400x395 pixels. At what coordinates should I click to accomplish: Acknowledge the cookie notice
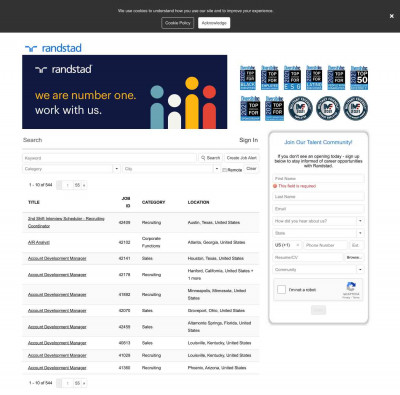[x=214, y=23]
